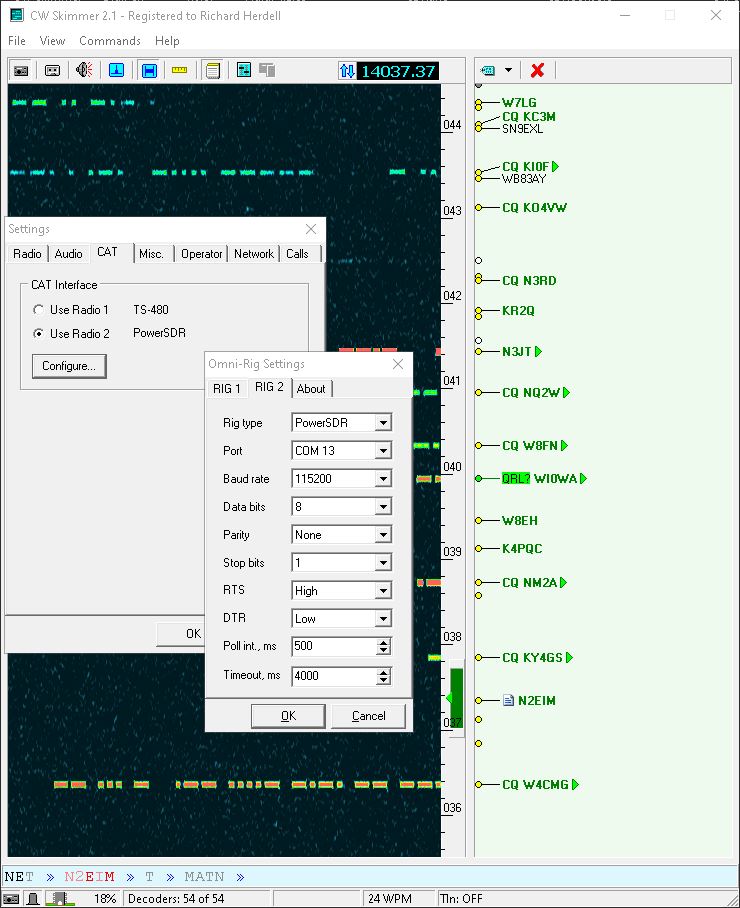Open the Parity dropdown
The height and width of the screenshot is (908, 740).
(383, 534)
